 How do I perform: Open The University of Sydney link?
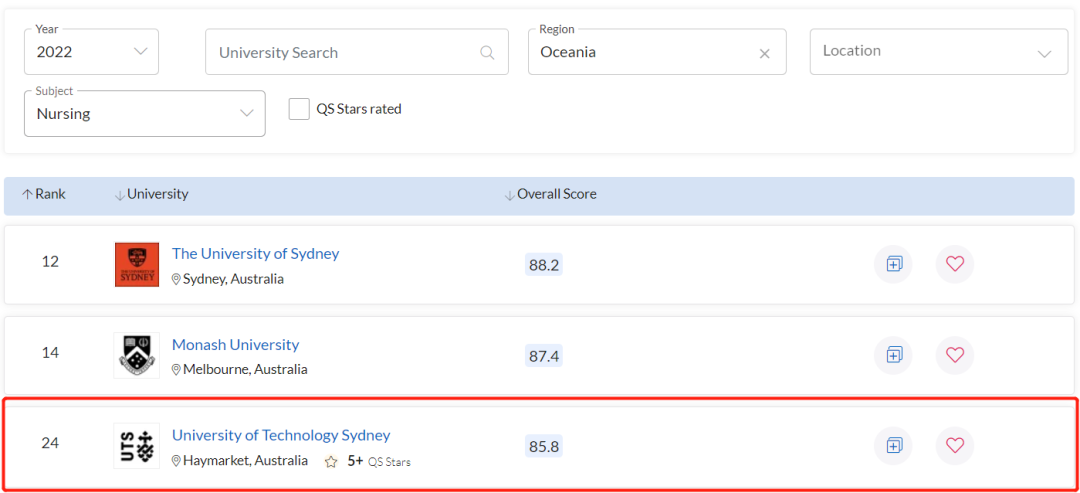(x=256, y=253)
